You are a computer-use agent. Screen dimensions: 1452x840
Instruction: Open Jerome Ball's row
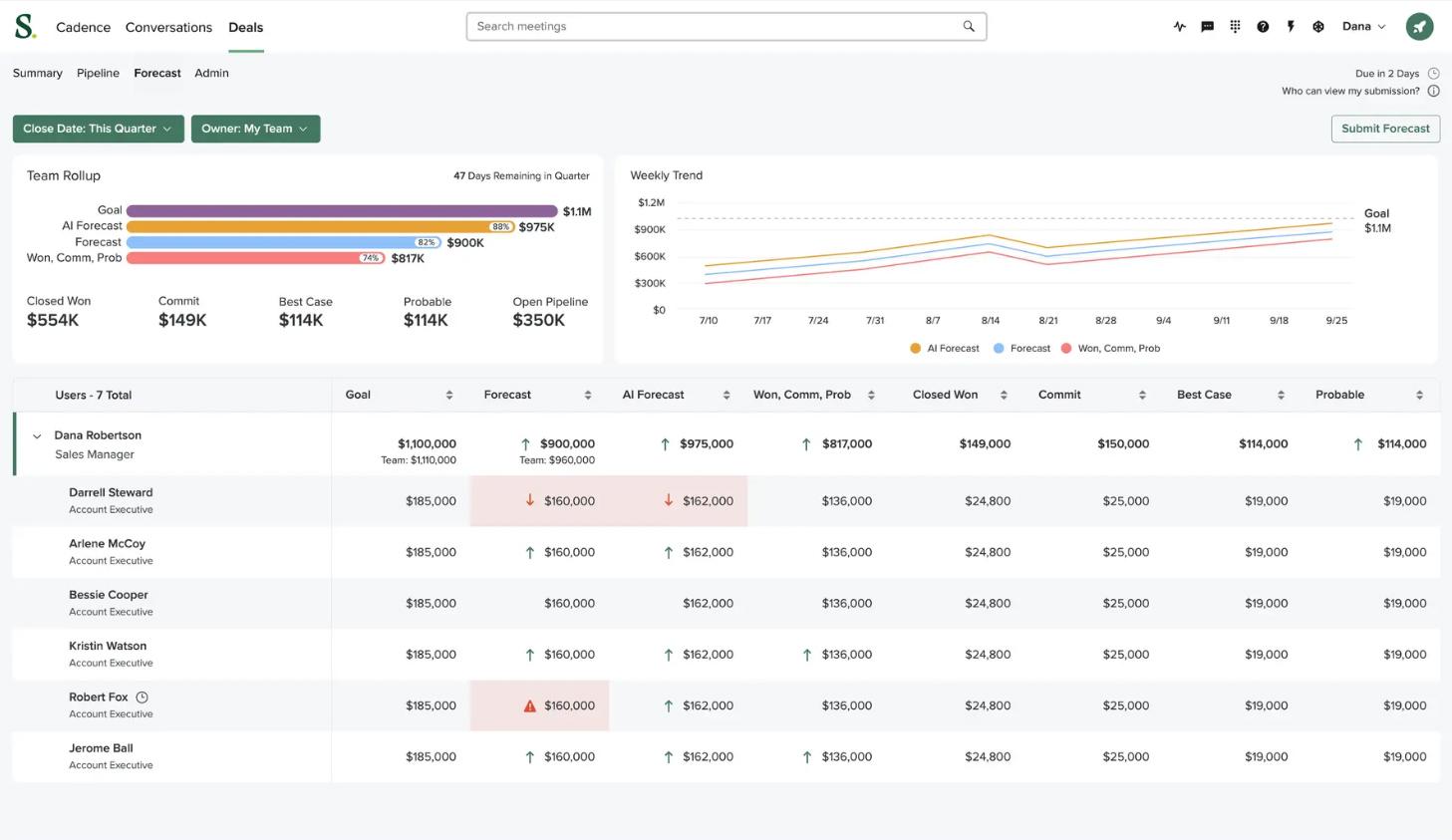pyautogui.click(x=726, y=757)
